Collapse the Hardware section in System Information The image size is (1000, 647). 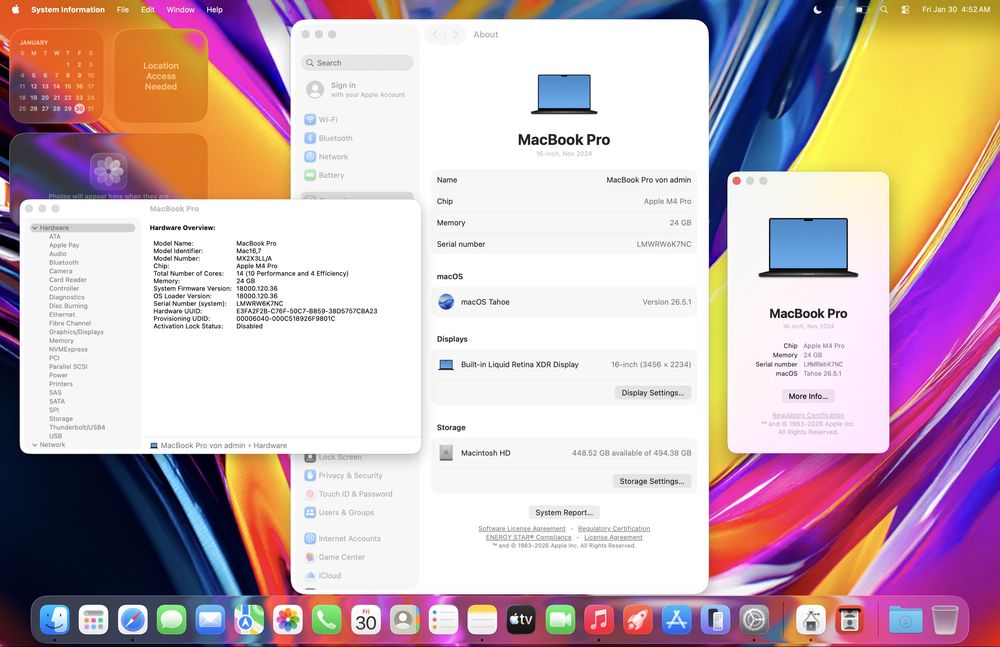pyautogui.click(x=34, y=228)
